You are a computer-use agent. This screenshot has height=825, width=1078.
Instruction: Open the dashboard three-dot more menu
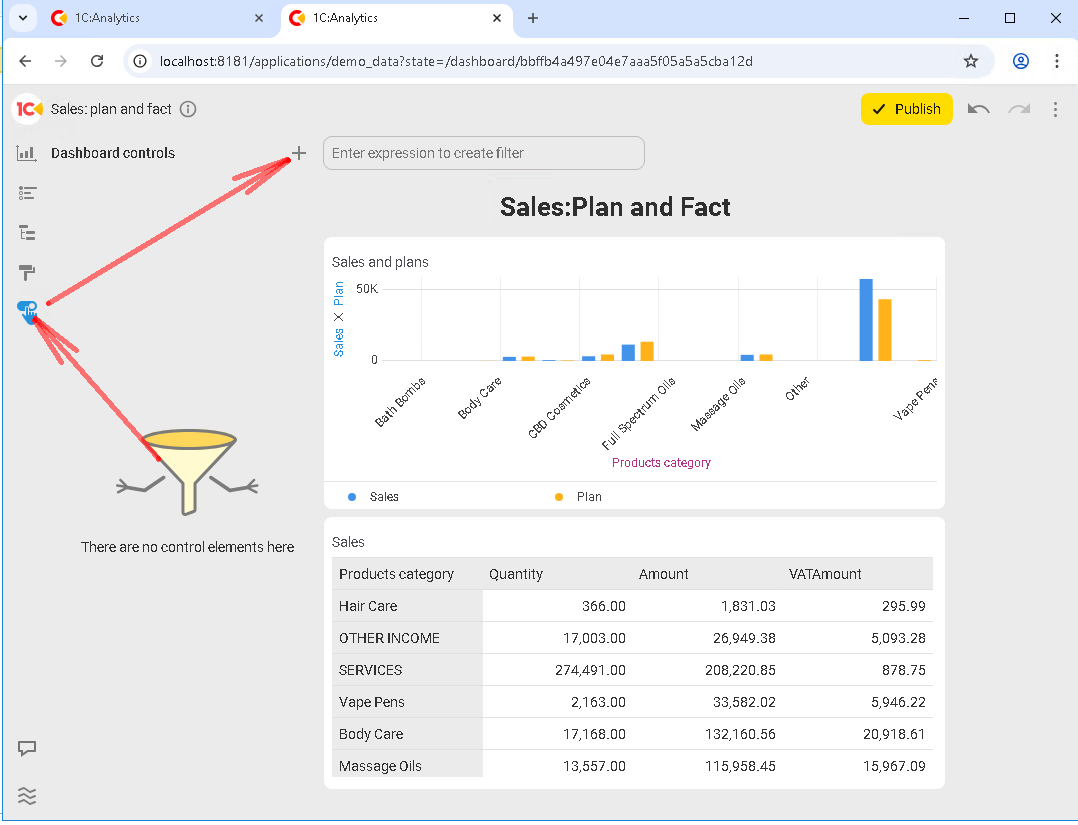tap(1055, 109)
